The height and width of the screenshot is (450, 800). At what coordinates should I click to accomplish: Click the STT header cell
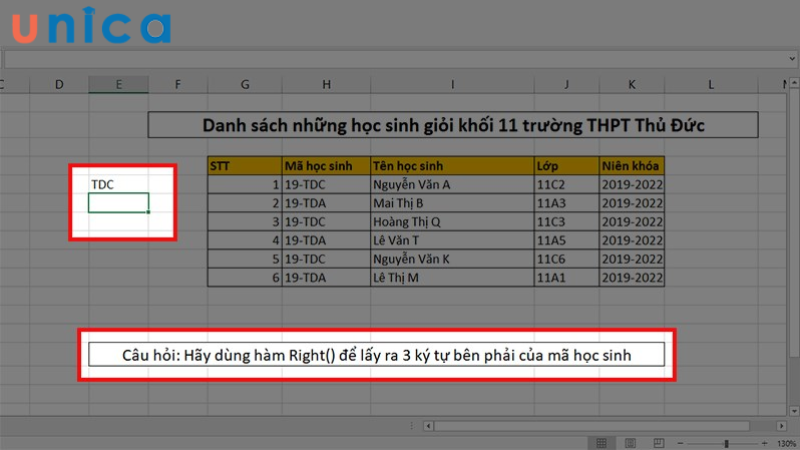[245, 166]
